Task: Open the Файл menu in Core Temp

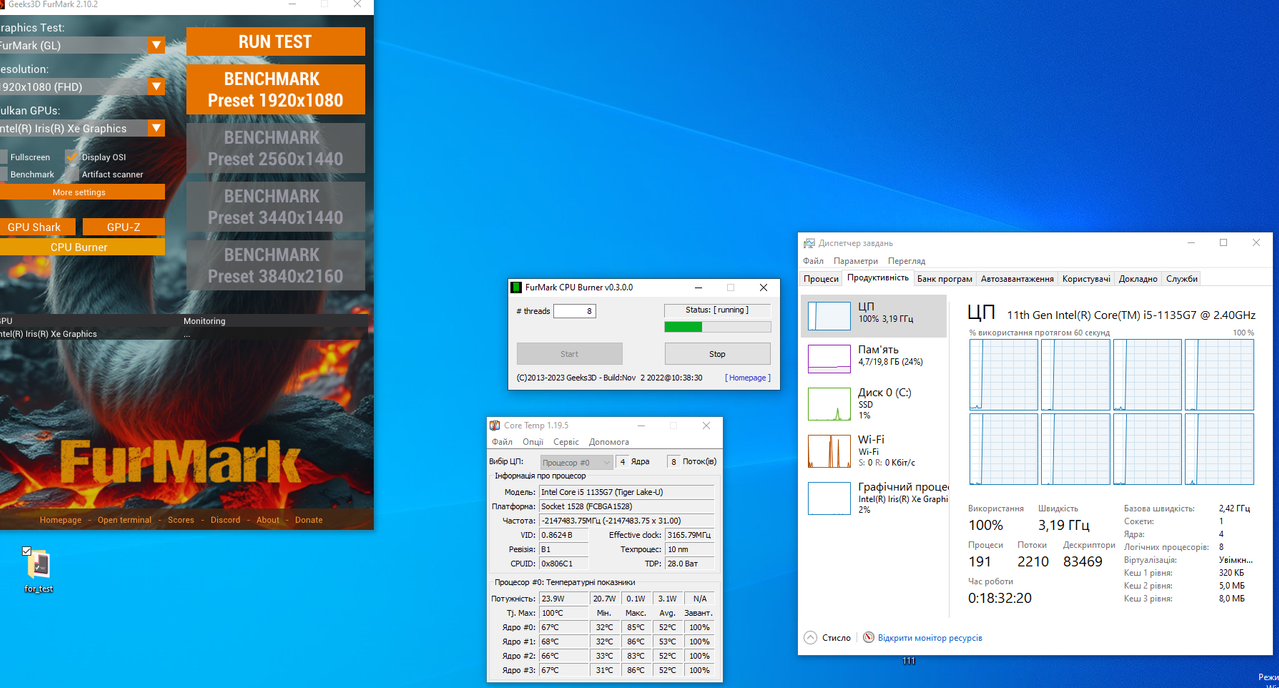Action: point(502,442)
